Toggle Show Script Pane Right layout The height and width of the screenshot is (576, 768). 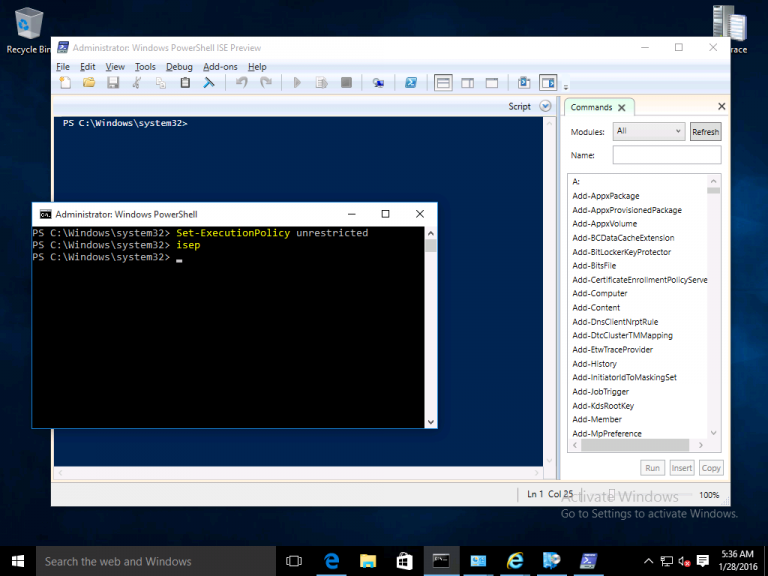[x=467, y=83]
